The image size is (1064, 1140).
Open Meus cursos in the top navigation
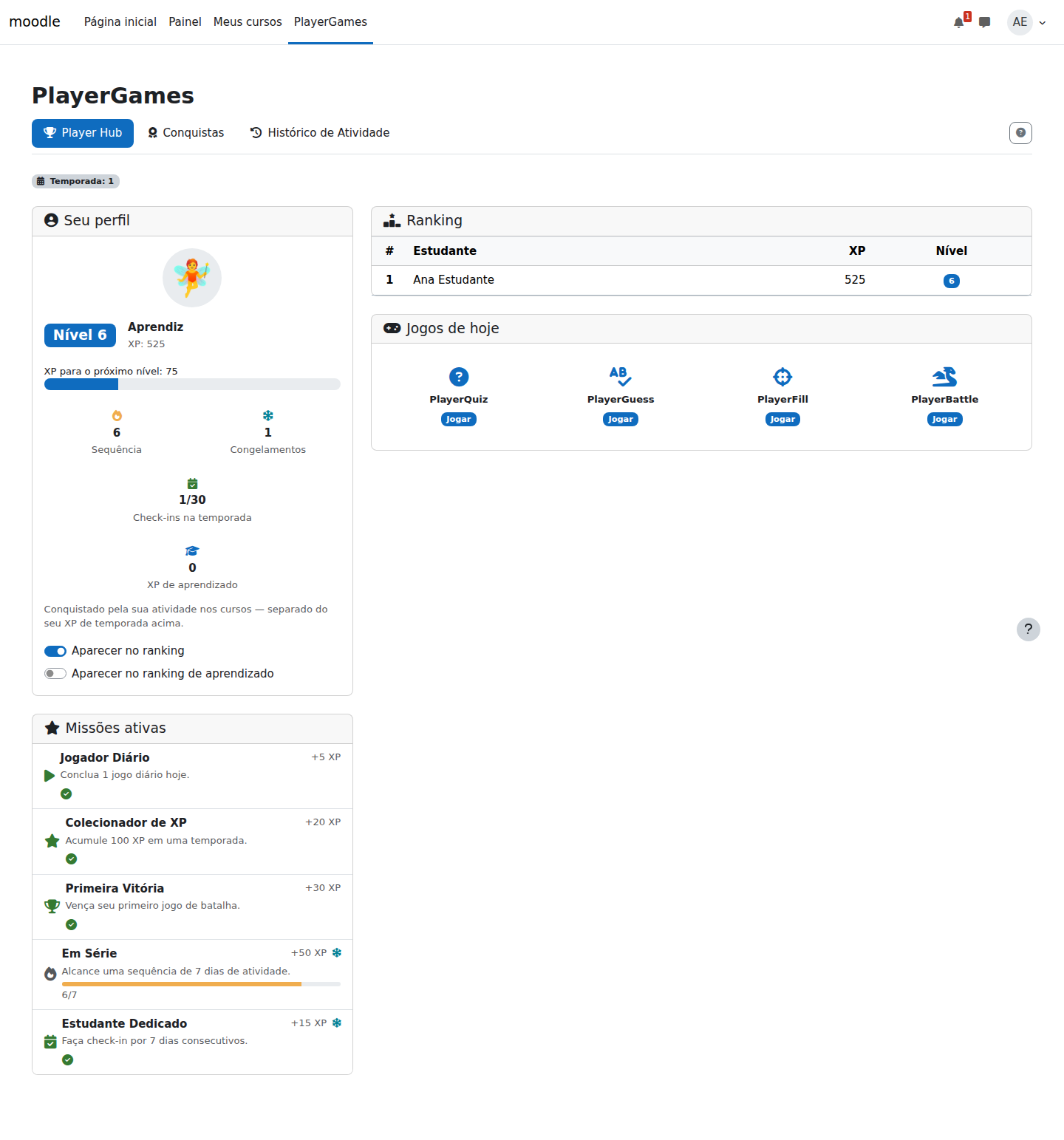[248, 22]
